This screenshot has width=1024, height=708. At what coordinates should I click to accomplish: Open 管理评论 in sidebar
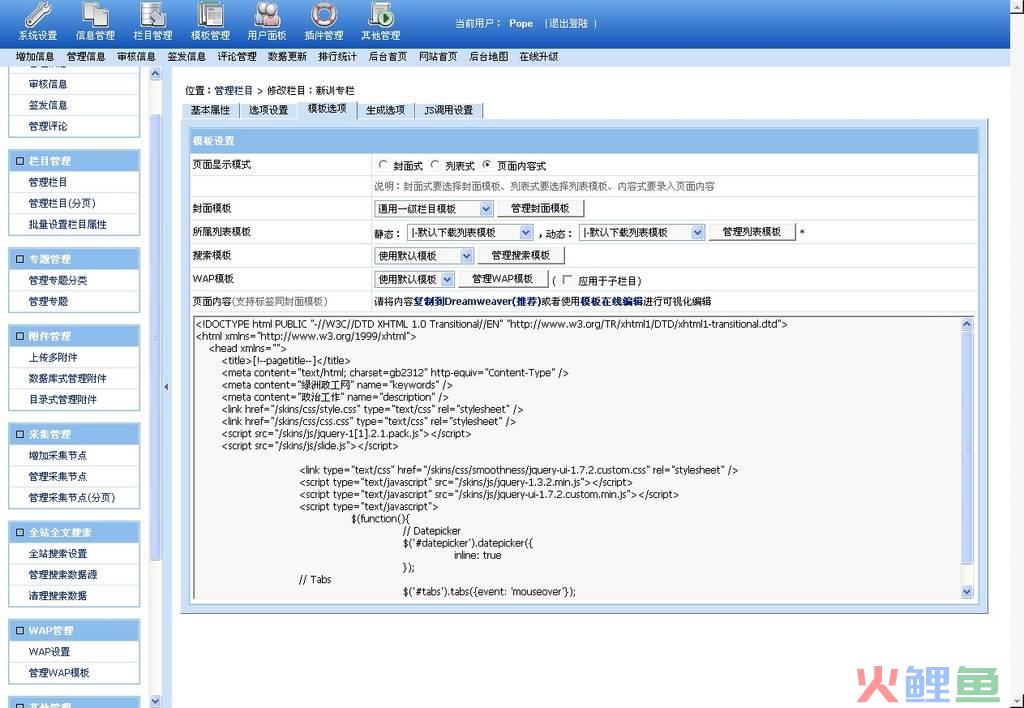tap(48, 126)
